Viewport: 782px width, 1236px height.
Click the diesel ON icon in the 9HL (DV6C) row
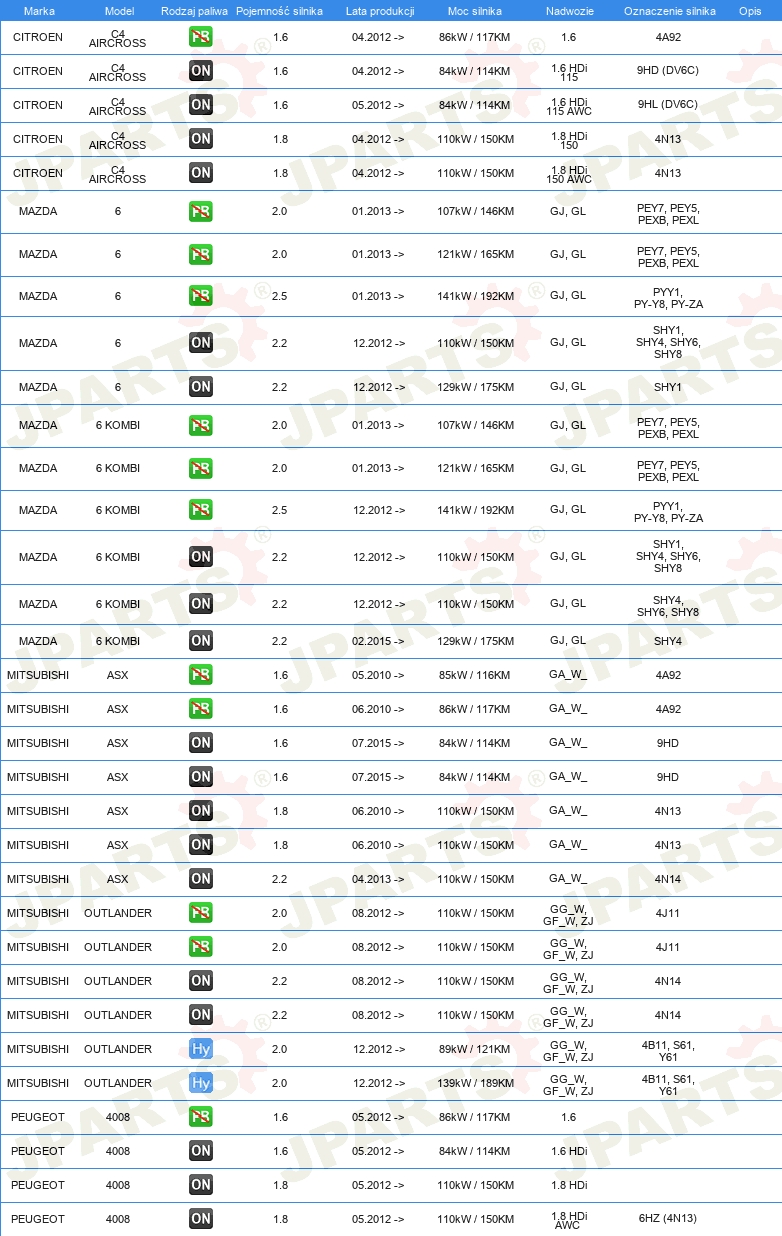coord(201,105)
